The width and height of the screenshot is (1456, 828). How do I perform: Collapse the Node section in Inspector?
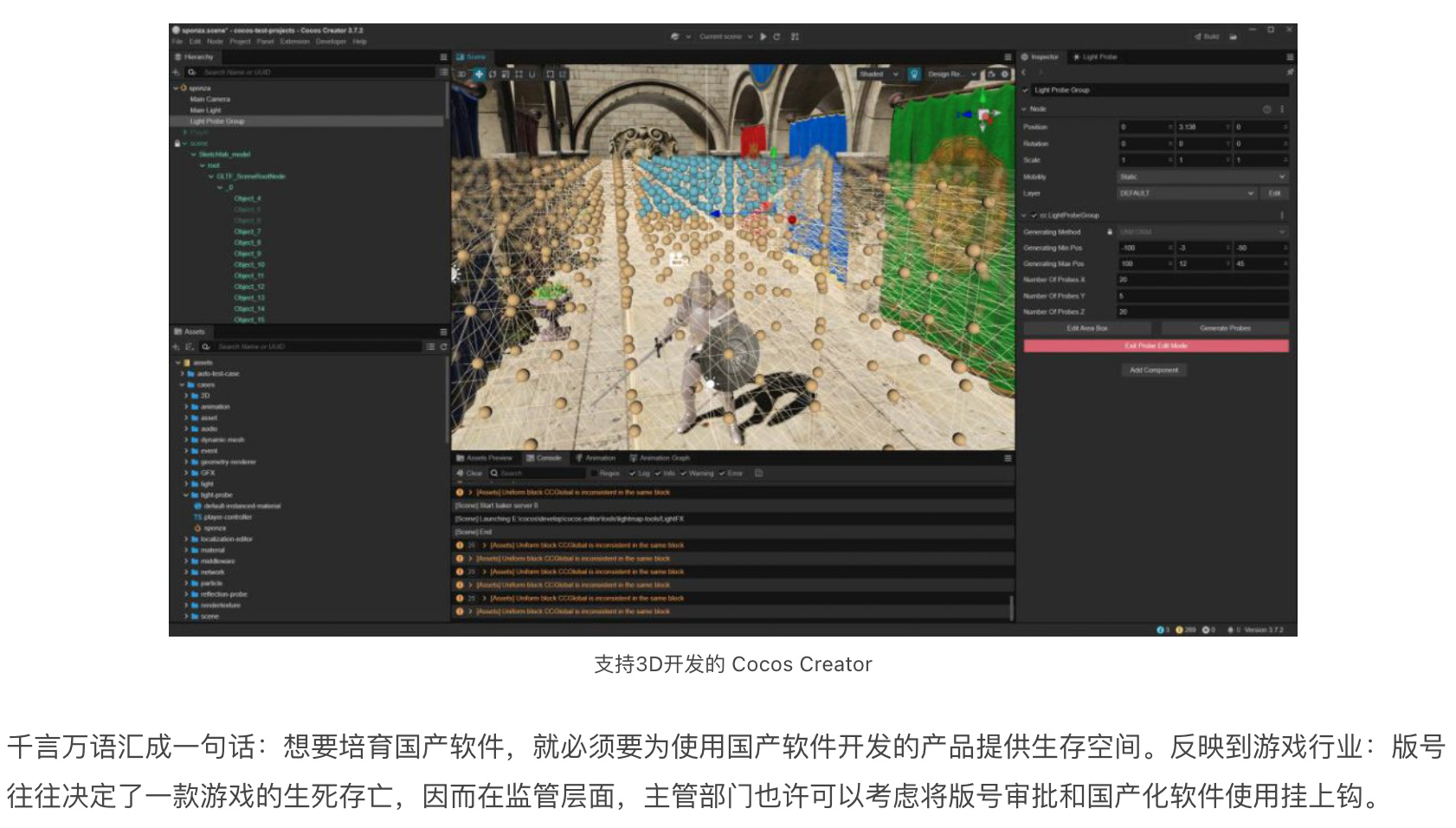click(1025, 109)
